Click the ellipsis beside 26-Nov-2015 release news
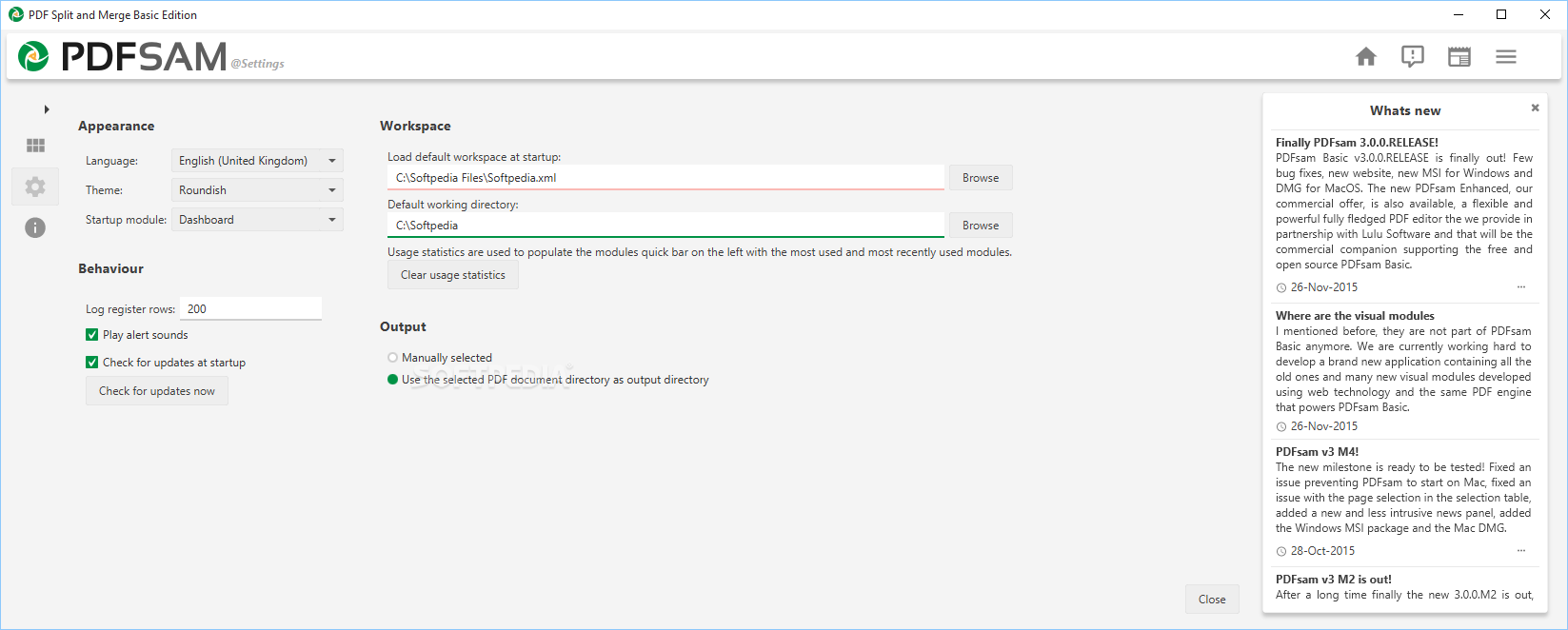Viewport: 1568px width, 630px height. [x=1520, y=287]
